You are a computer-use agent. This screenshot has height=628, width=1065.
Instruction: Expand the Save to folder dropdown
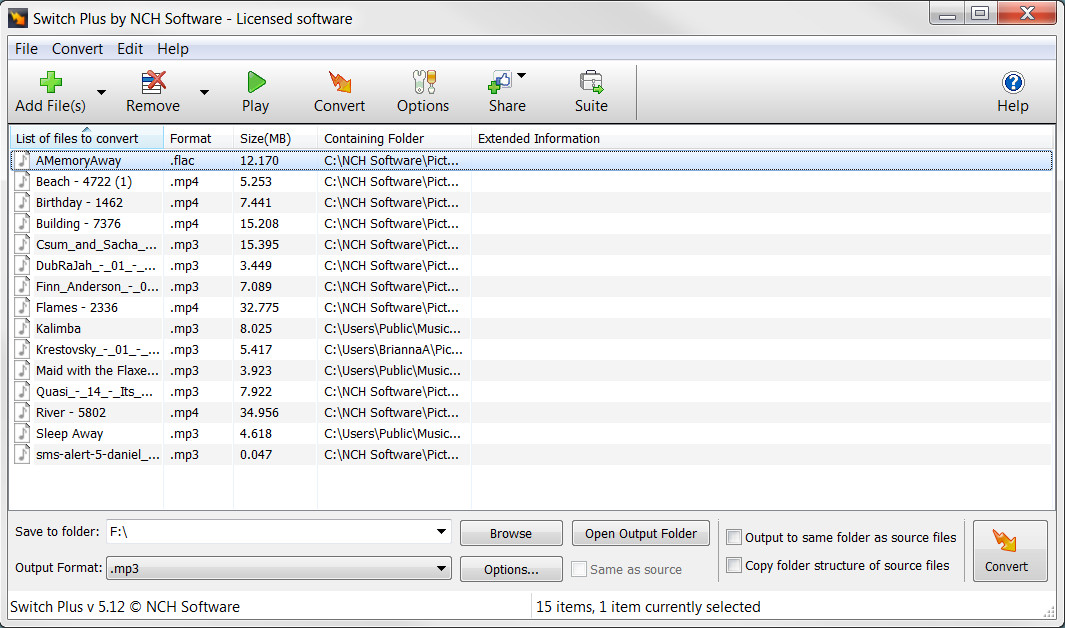[x=441, y=533]
